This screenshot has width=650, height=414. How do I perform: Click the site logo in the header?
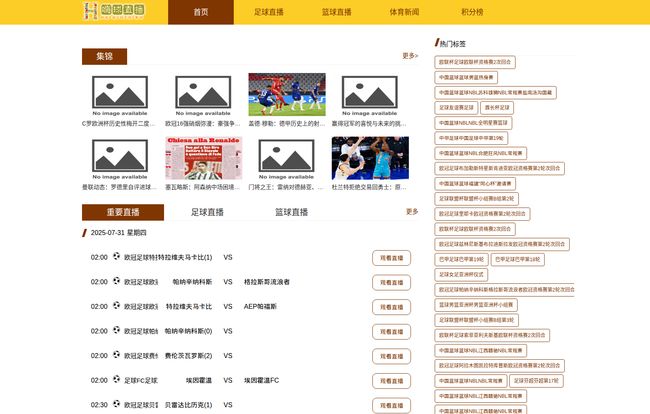pyautogui.click(x=114, y=11)
